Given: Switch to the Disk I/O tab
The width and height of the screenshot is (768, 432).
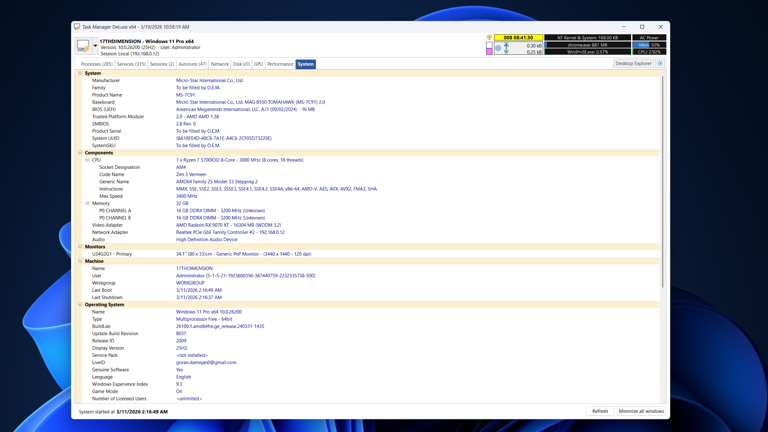Looking at the screenshot, I should click(241, 64).
